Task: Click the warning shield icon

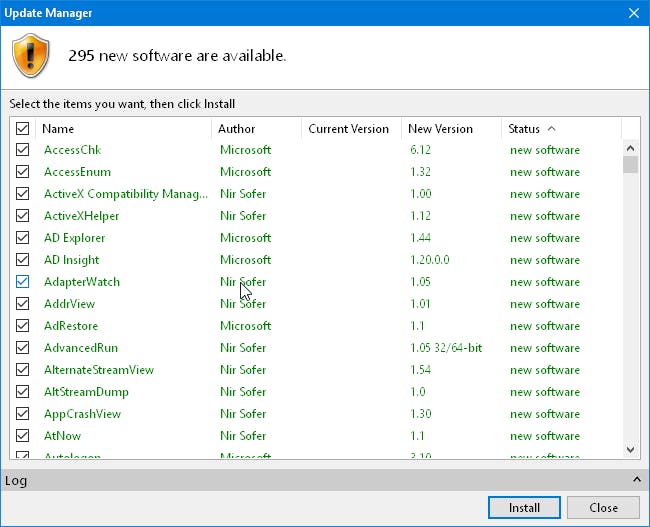Action: [31, 56]
